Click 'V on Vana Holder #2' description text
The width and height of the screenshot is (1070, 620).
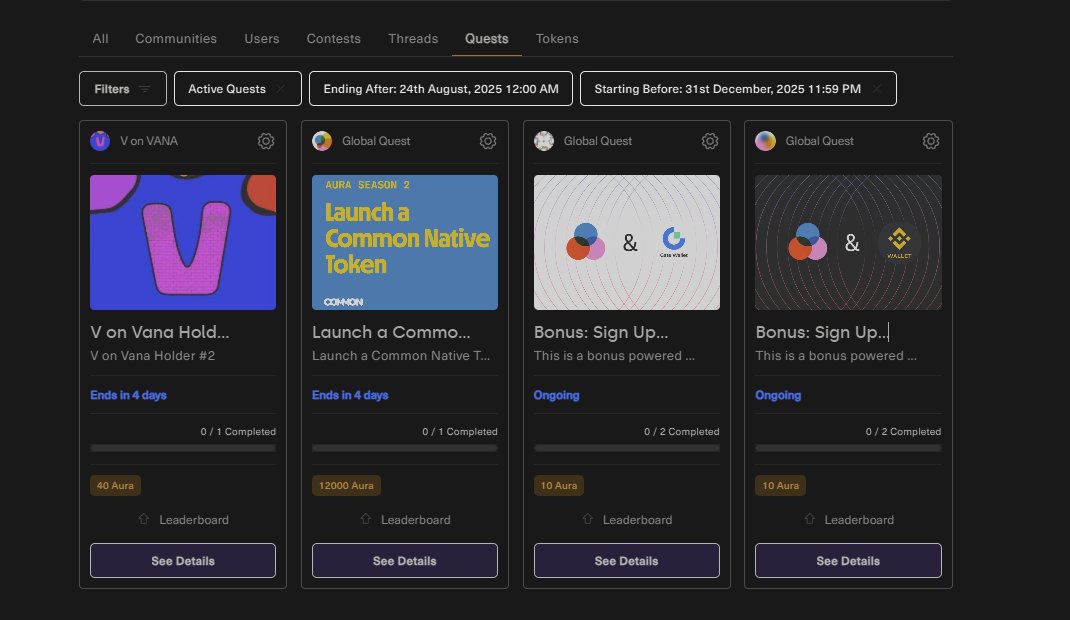152,355
